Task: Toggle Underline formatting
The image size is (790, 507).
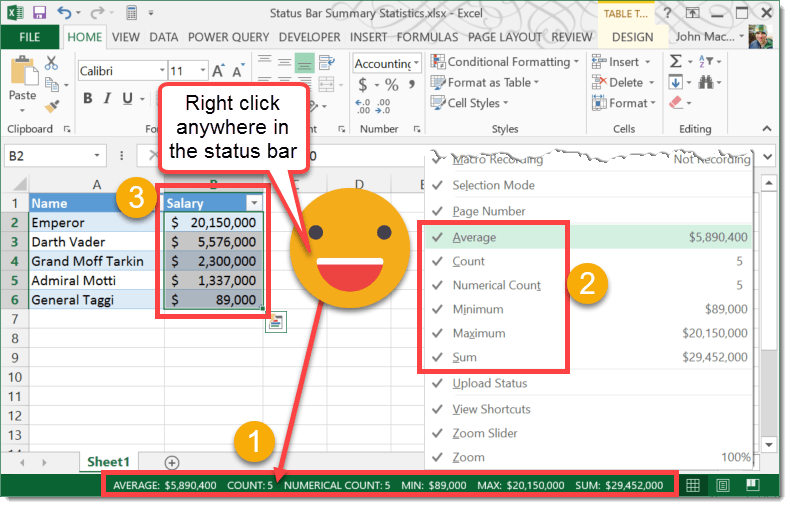Action: (127, 98)
